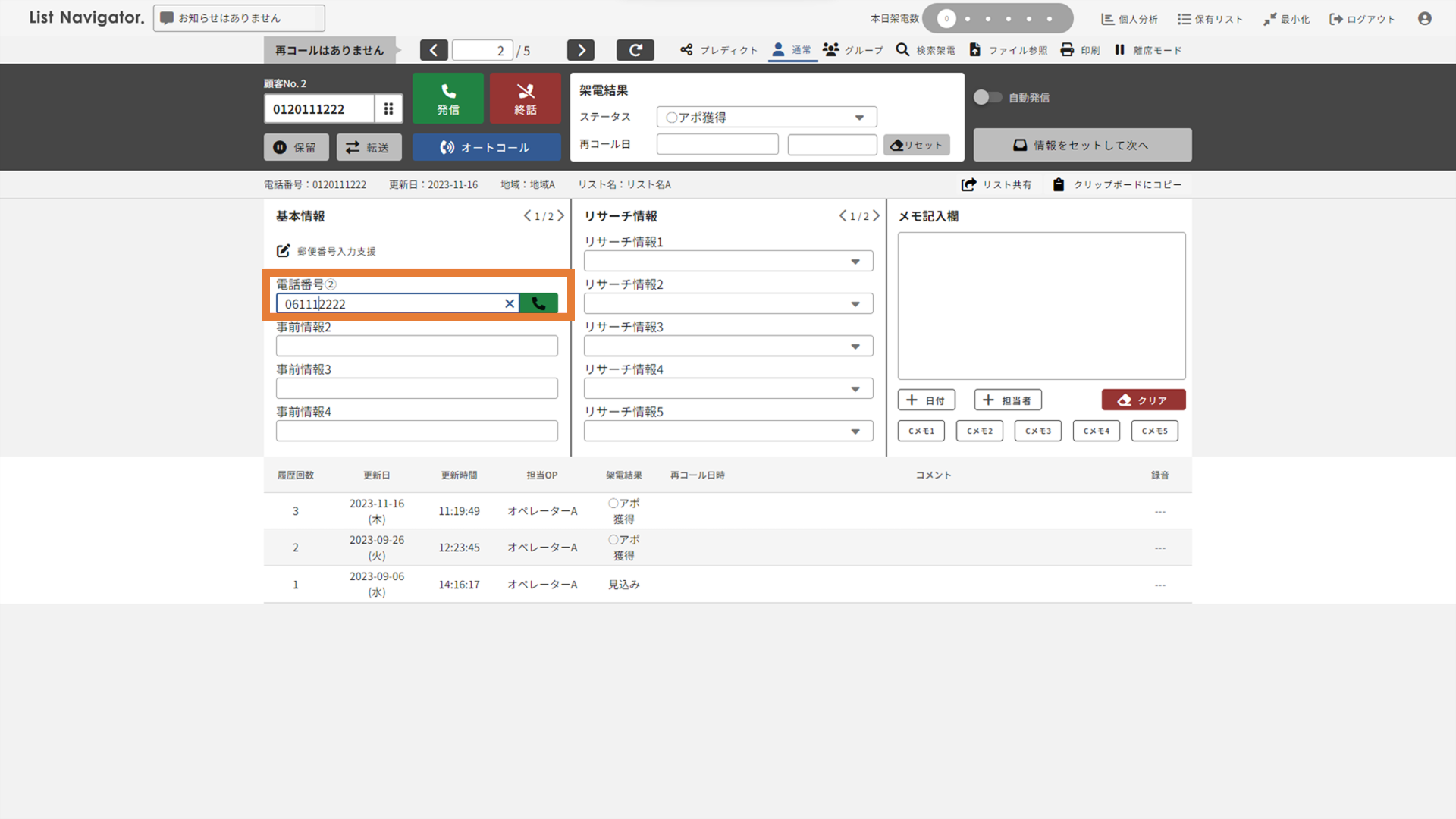Click the green 発信 call button
The height and width of the screenshot is (819, 1456).
(447, 99)
